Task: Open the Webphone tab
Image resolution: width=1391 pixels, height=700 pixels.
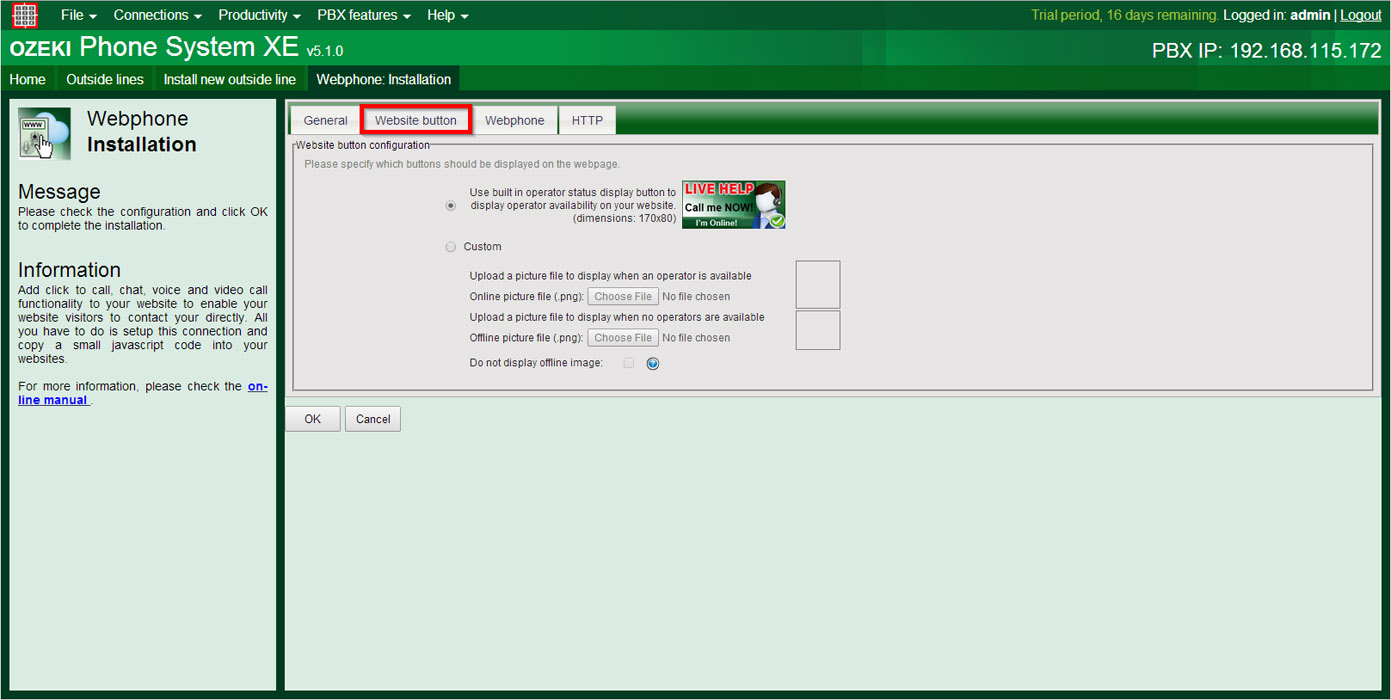Action: (x=515, y=120)
